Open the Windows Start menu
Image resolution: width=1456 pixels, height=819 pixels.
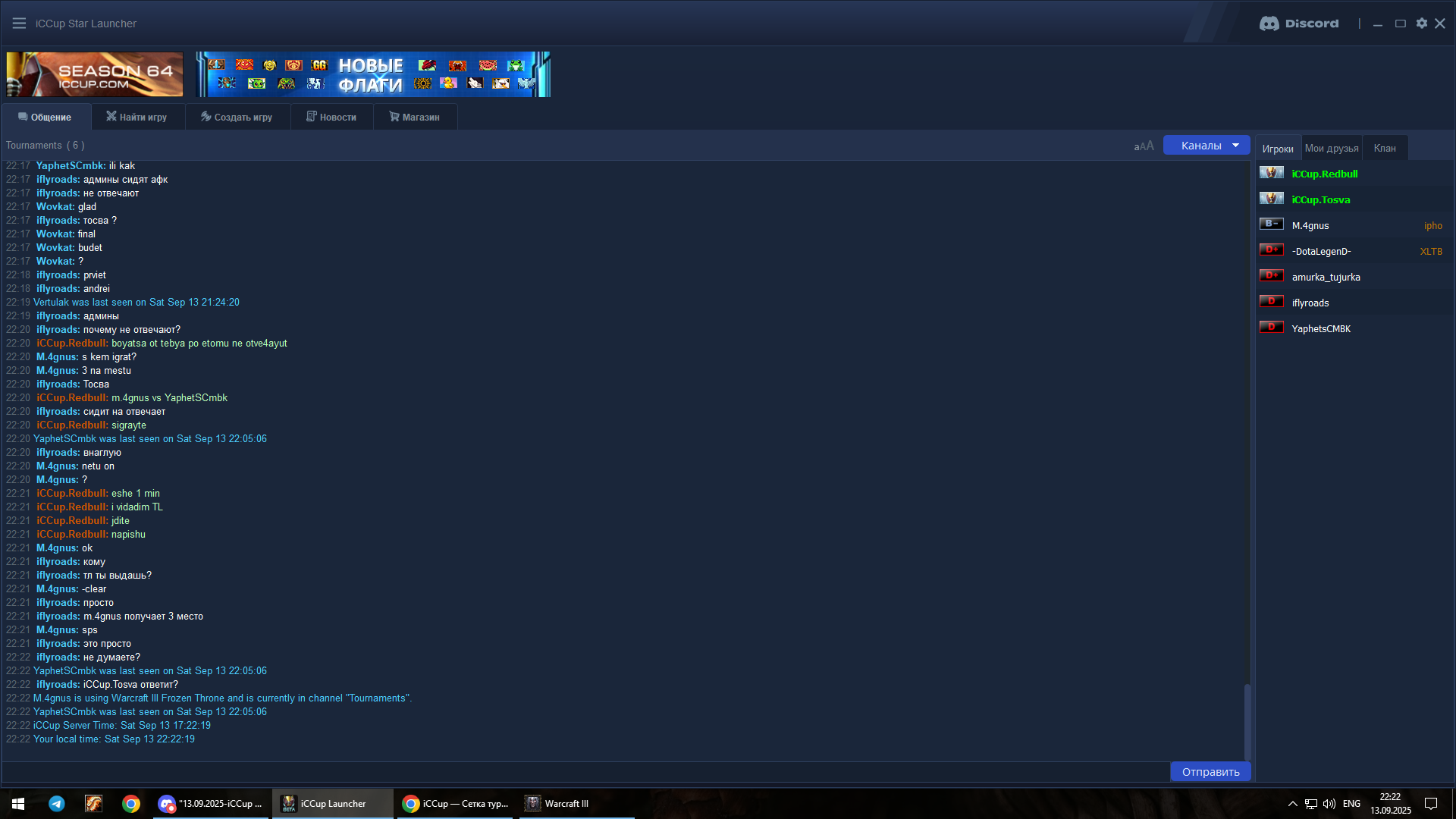tap(18, 804)
